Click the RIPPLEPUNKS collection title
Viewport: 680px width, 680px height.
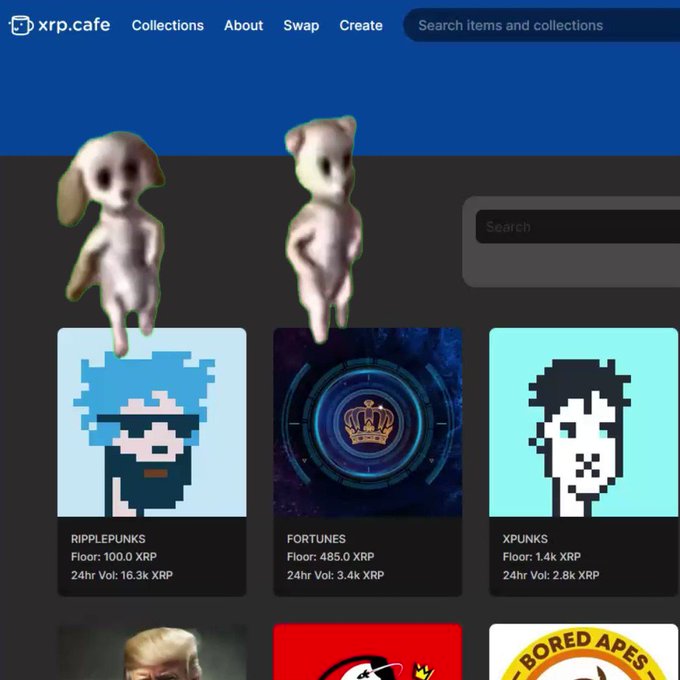(x=108, y=539)
